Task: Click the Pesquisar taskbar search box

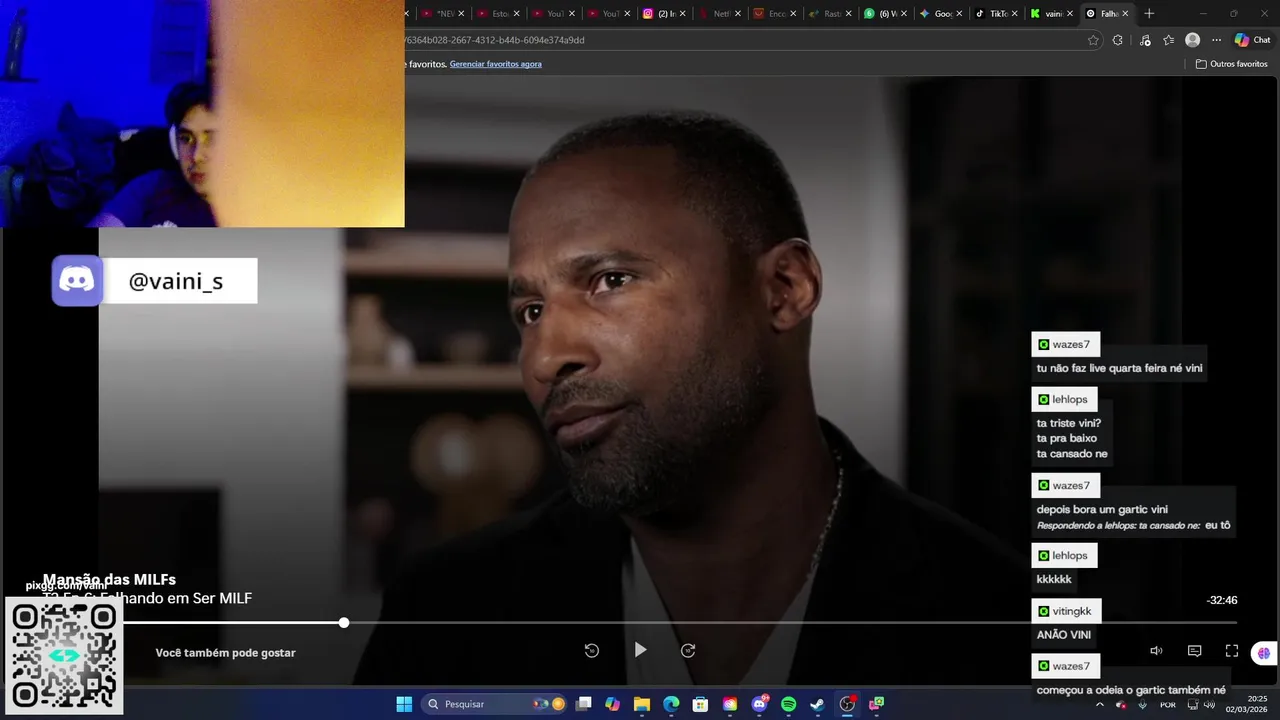Action: pos(496,704)
